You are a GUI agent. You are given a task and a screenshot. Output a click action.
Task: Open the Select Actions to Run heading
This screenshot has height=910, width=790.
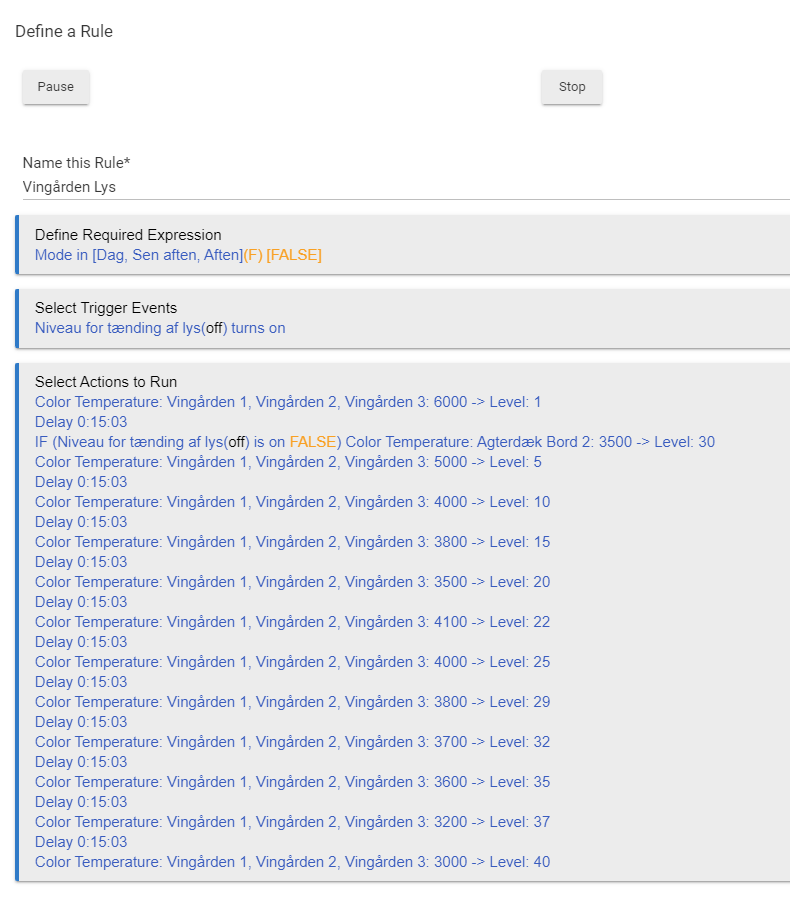[106, 382]
